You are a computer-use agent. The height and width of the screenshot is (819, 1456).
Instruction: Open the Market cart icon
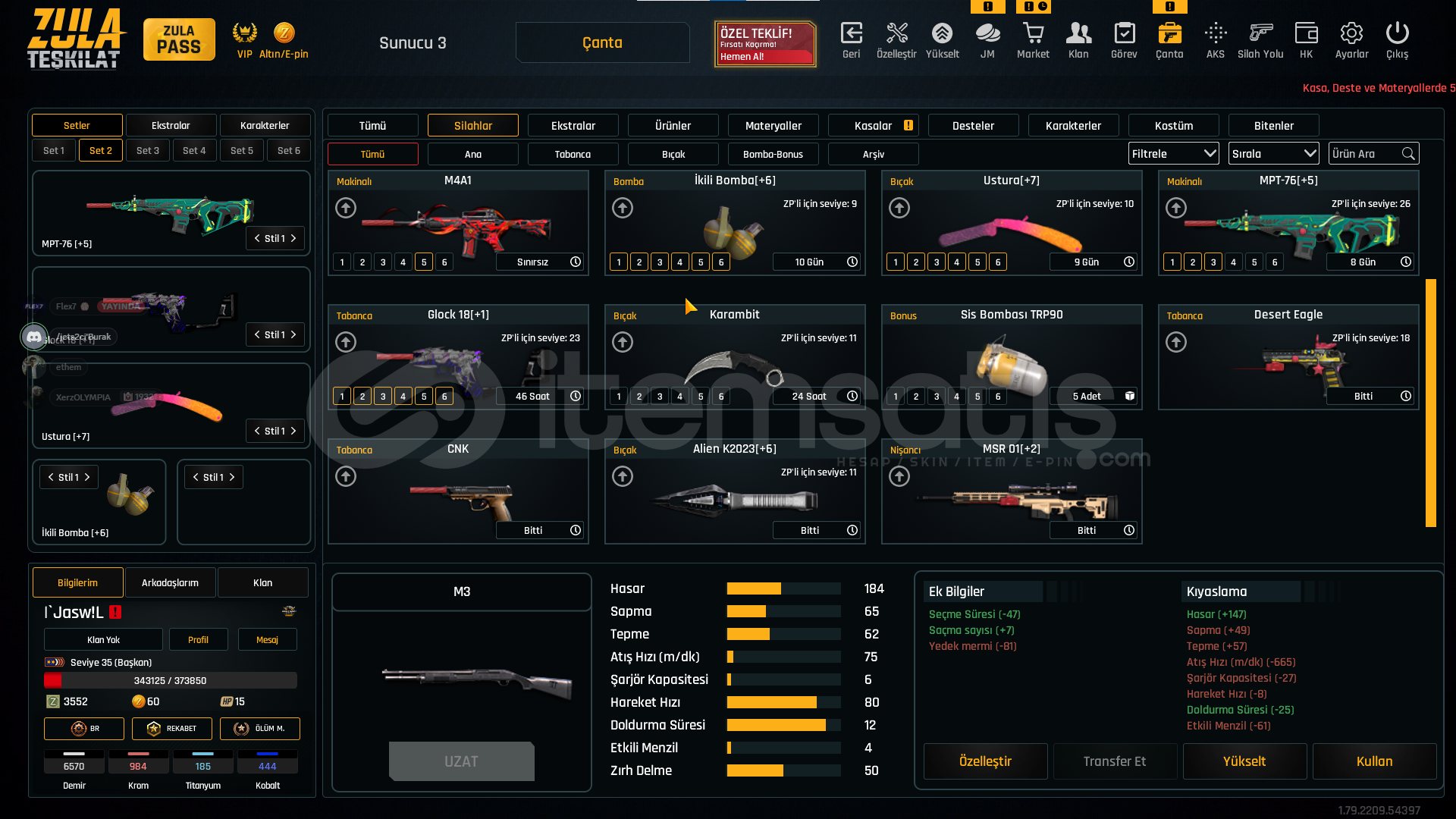pos(1033,33)
